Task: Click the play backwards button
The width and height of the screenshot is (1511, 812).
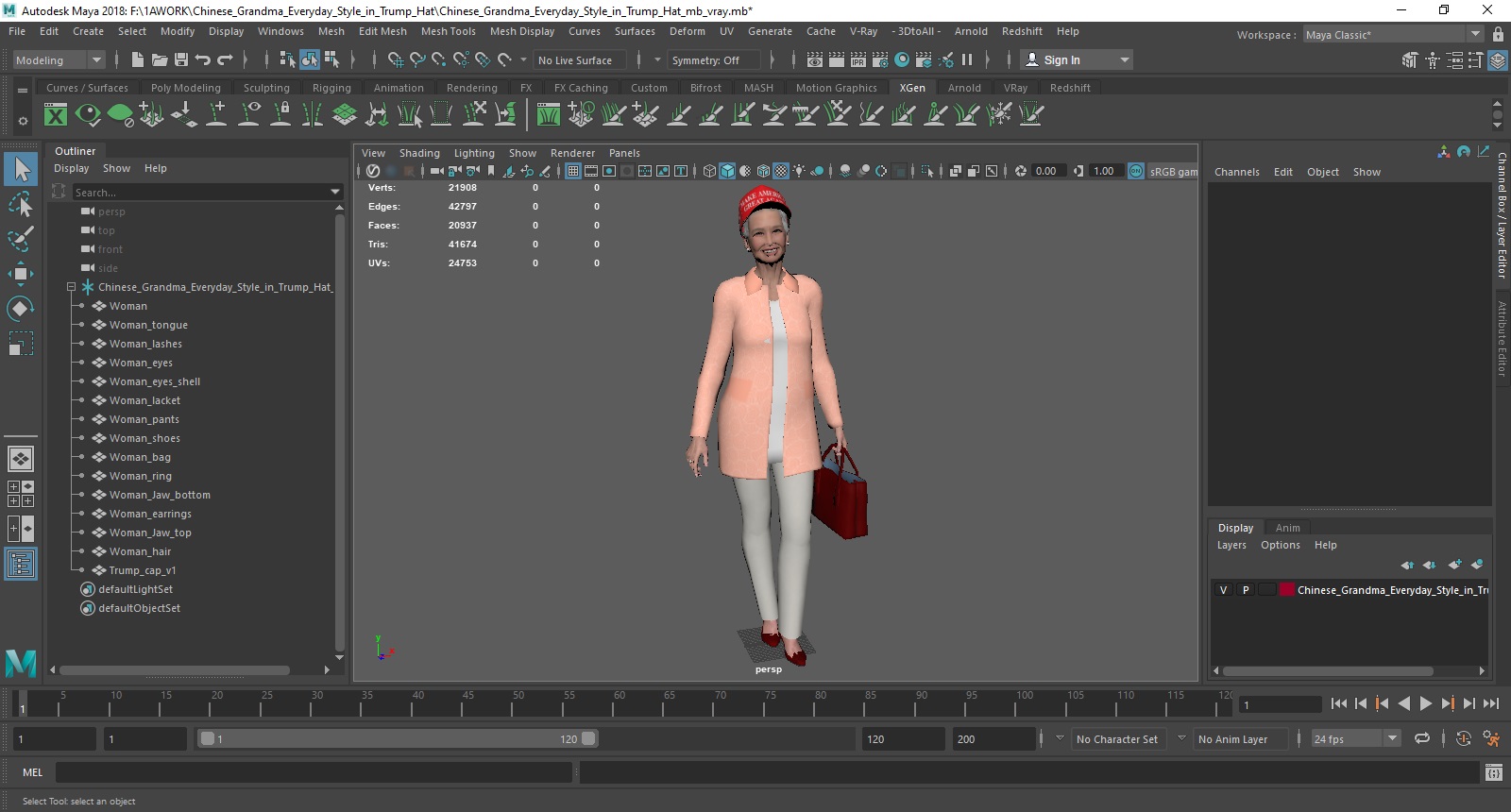Action: click(x=1403, y=703)
